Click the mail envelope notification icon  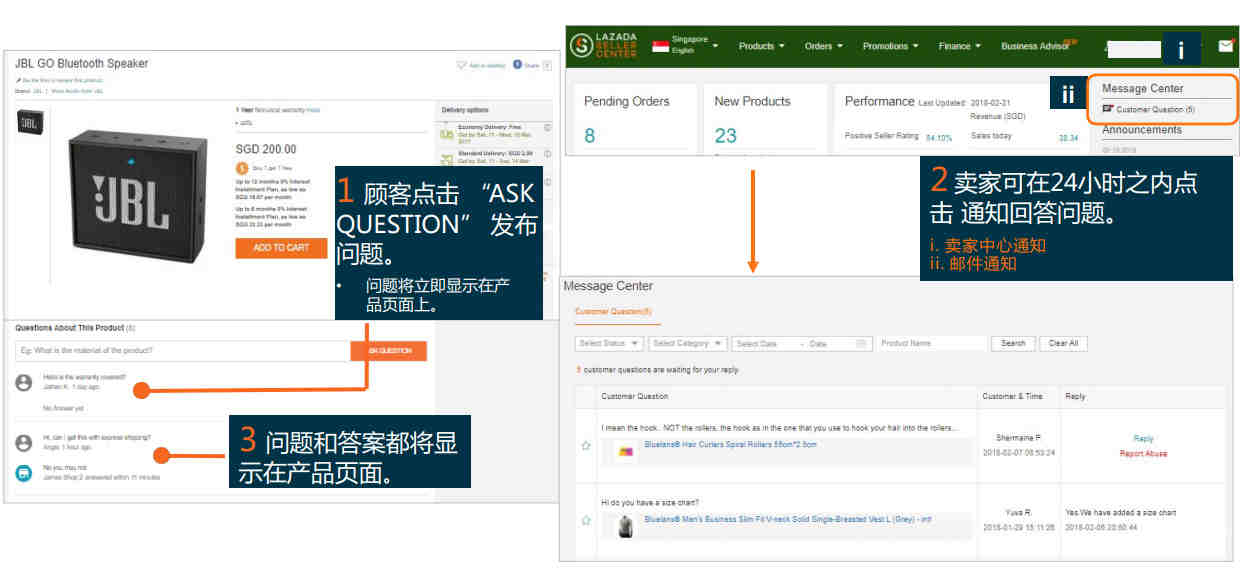point(1226,46)
